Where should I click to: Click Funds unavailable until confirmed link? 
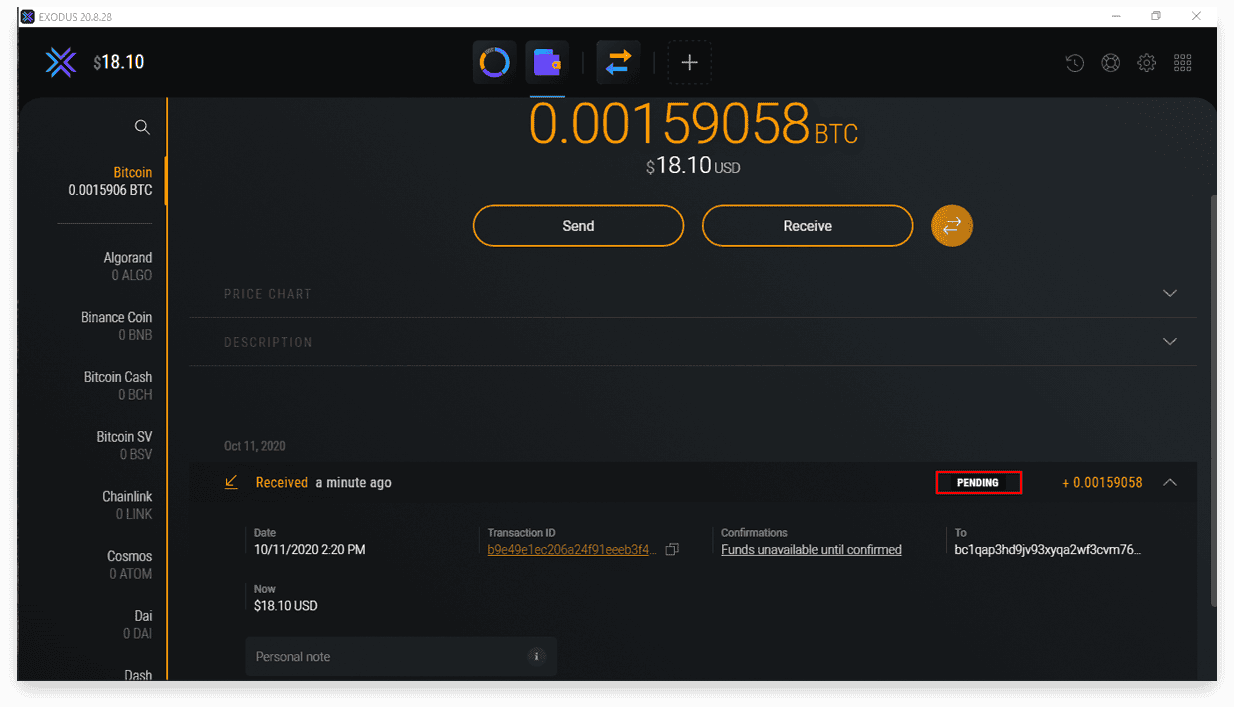[x=811, y=550]
